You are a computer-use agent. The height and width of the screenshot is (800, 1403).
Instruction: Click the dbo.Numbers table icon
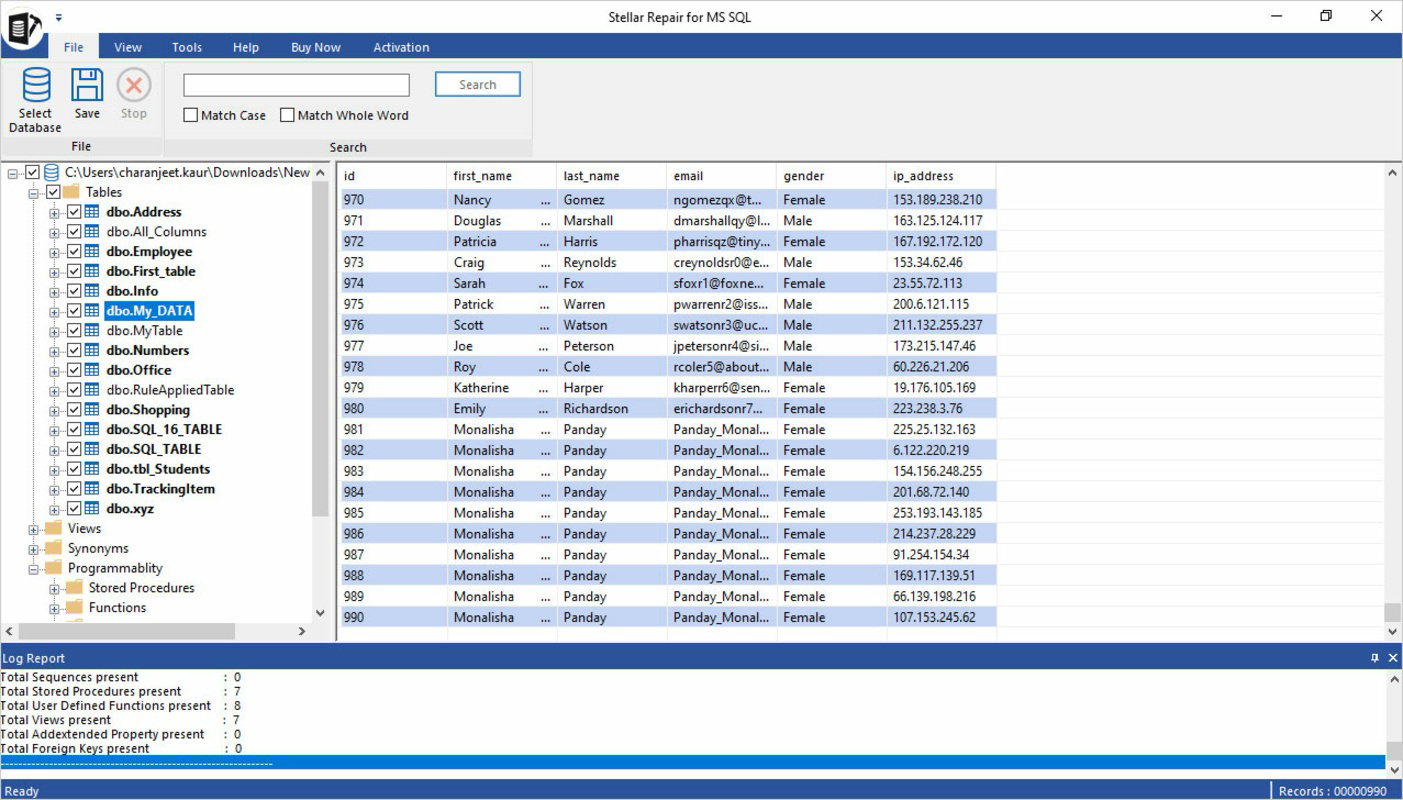point(92,351)
